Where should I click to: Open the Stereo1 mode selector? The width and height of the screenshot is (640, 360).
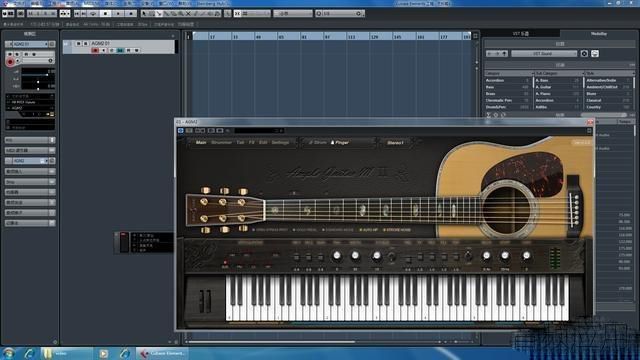click(x=395, y=142)
